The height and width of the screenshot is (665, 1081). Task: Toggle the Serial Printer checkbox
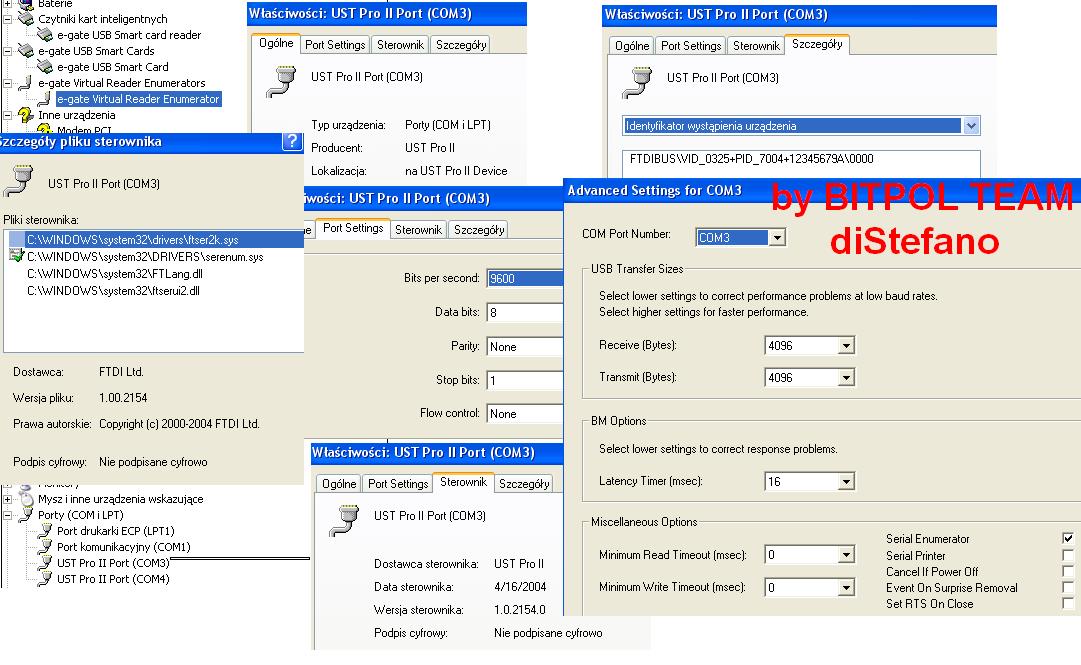tap(1068, 555)
